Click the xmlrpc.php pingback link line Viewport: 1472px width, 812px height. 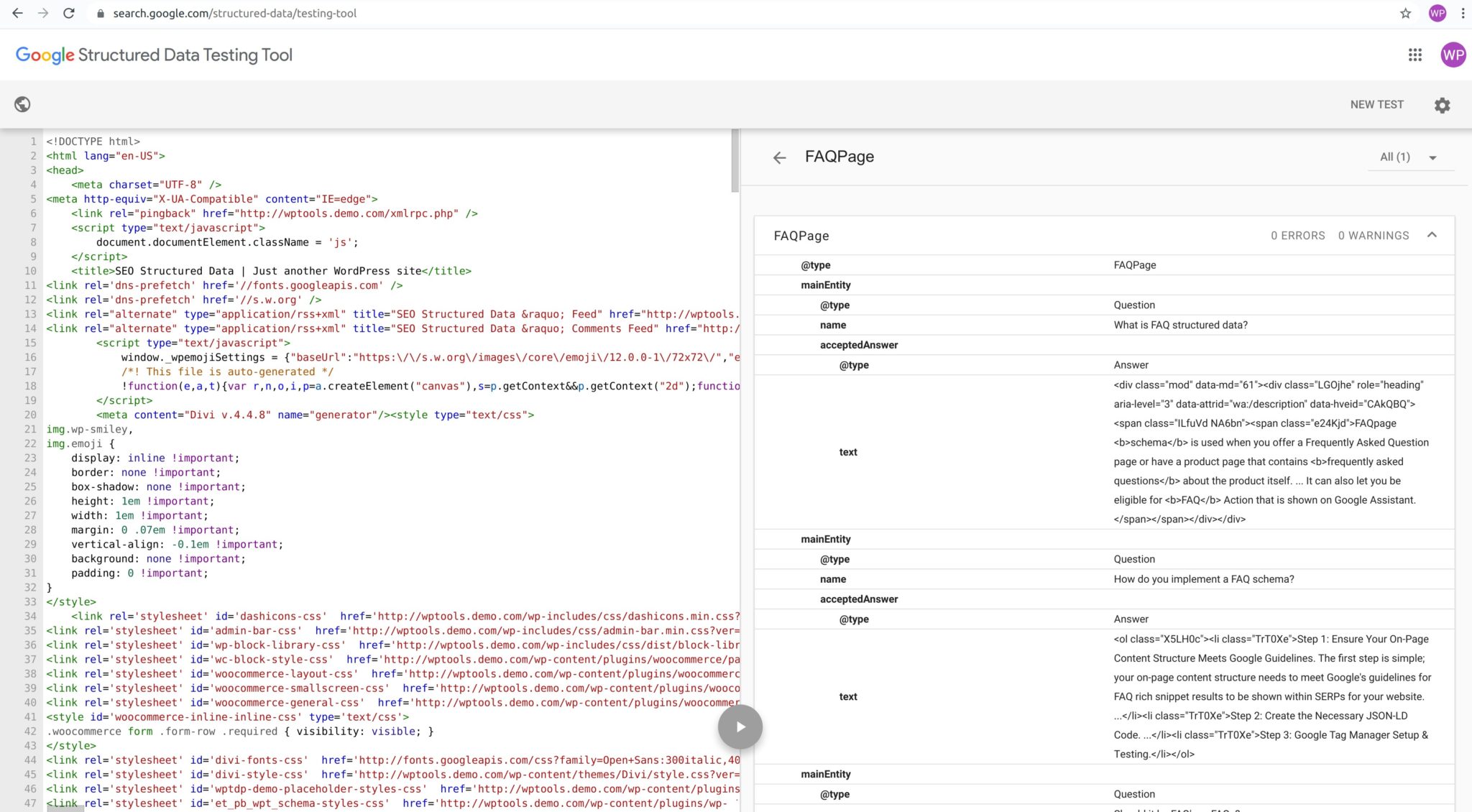[x=275, y=213]
